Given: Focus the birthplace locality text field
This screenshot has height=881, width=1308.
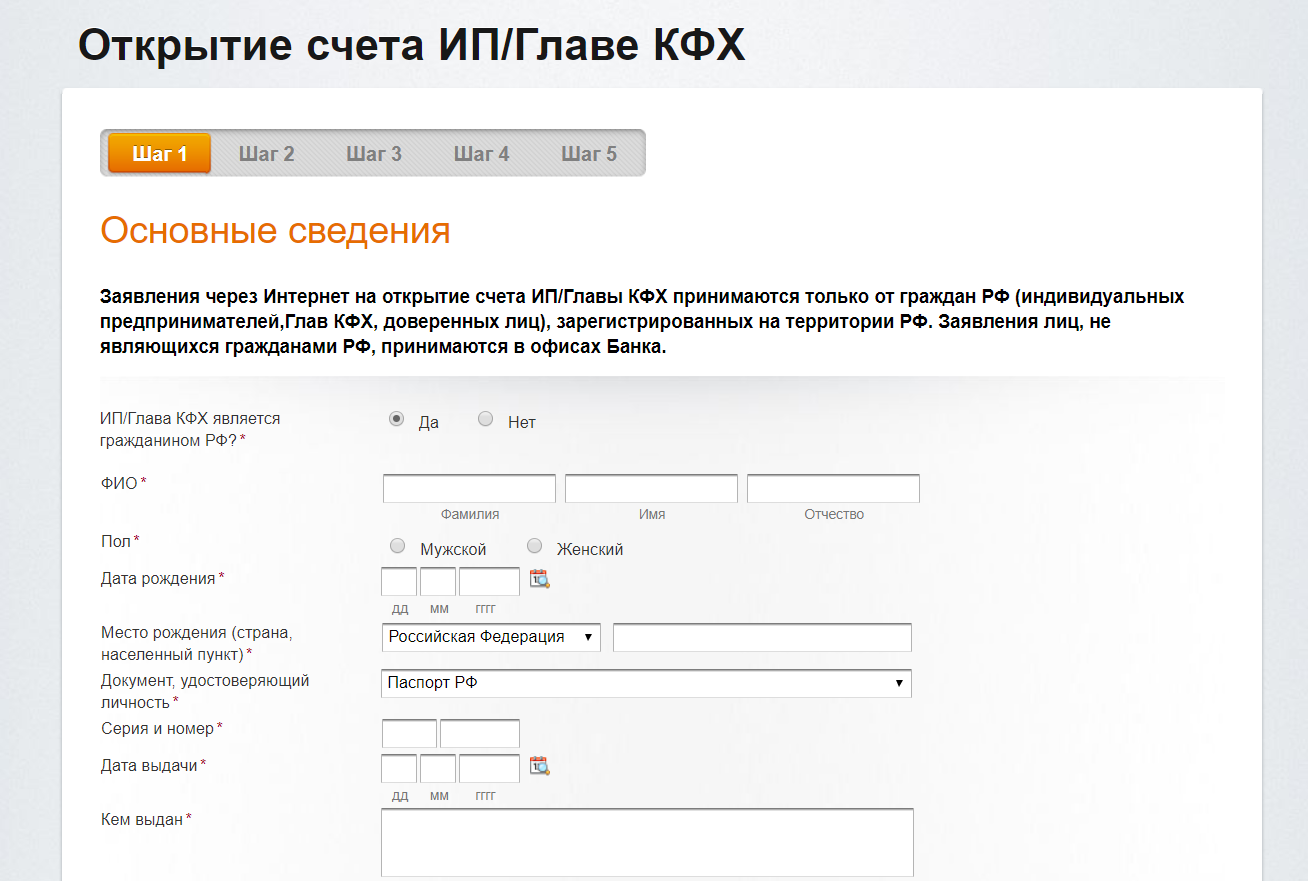Looking at the screenshot, I should coord(762,637).
